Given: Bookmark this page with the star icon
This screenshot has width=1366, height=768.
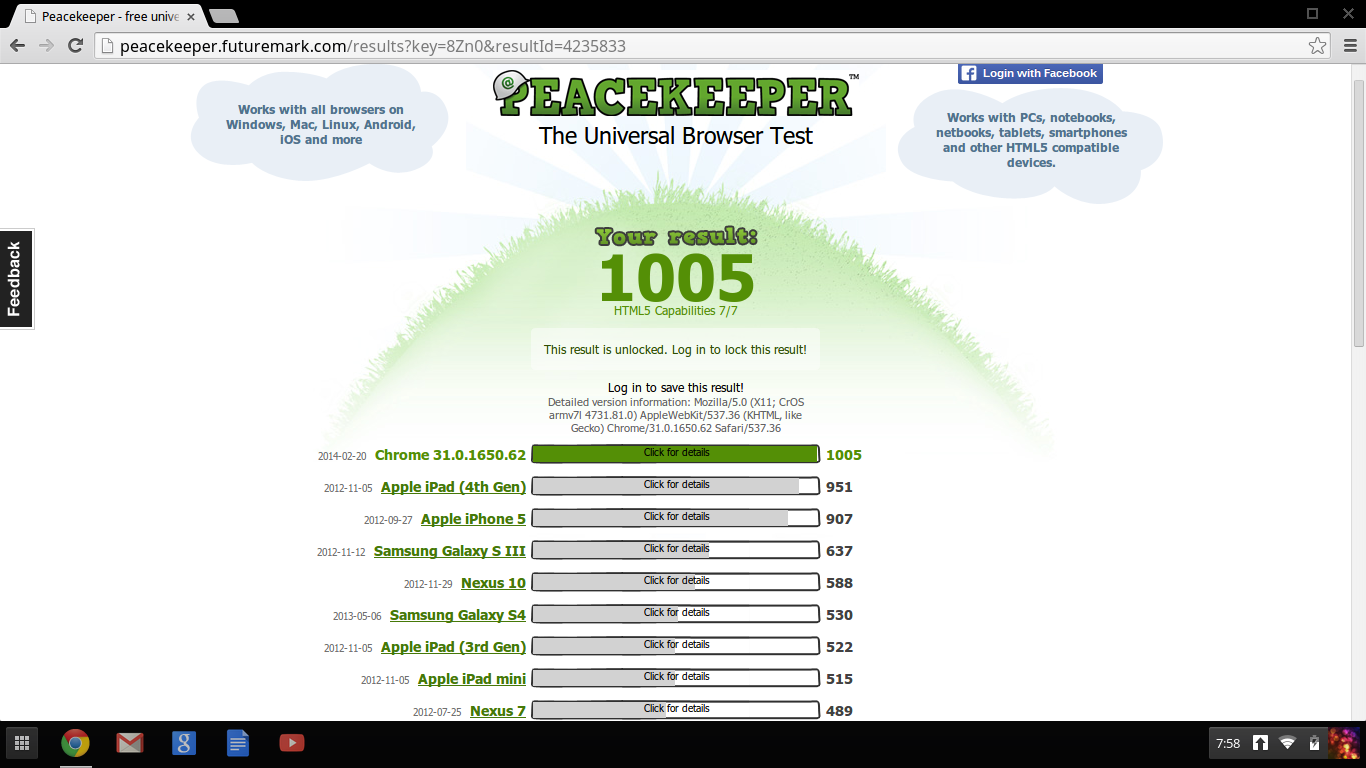Looking at the screenshot, I should pyautogui.click(x=1318, y=46).
